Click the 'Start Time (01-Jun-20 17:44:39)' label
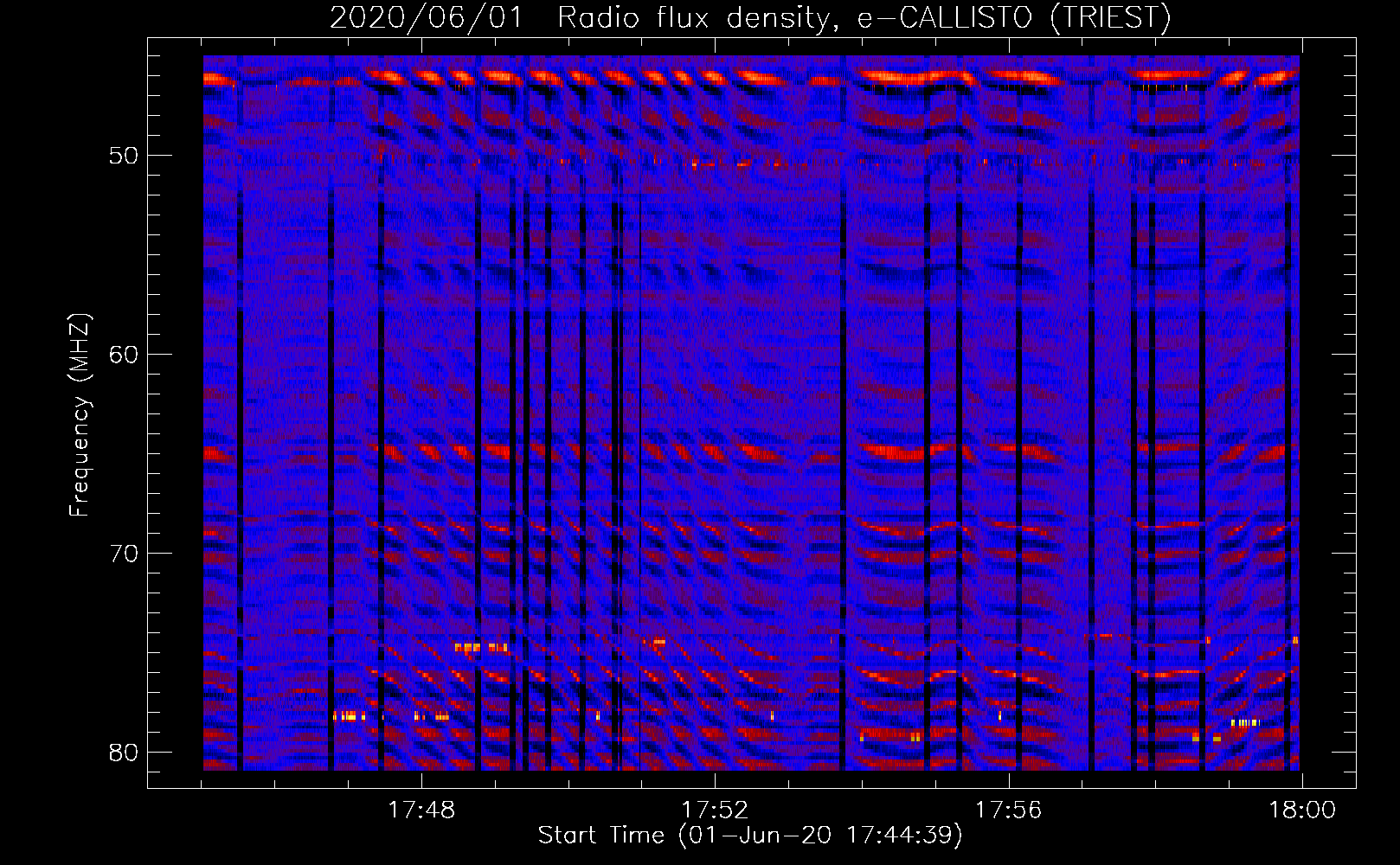The image size is (1400, 865). click(x=750, y=836)
